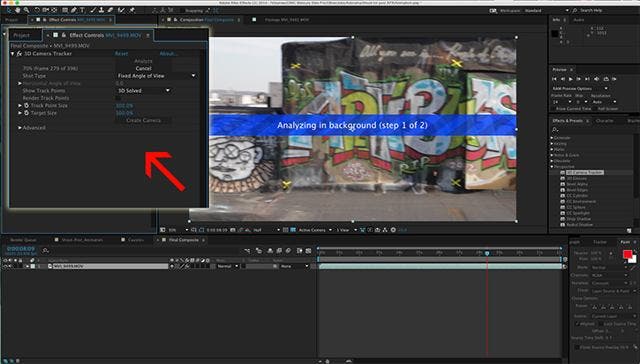640x364 pixels.
Task: Open the Active Camera view dropdown
Action: click(315, 230)
